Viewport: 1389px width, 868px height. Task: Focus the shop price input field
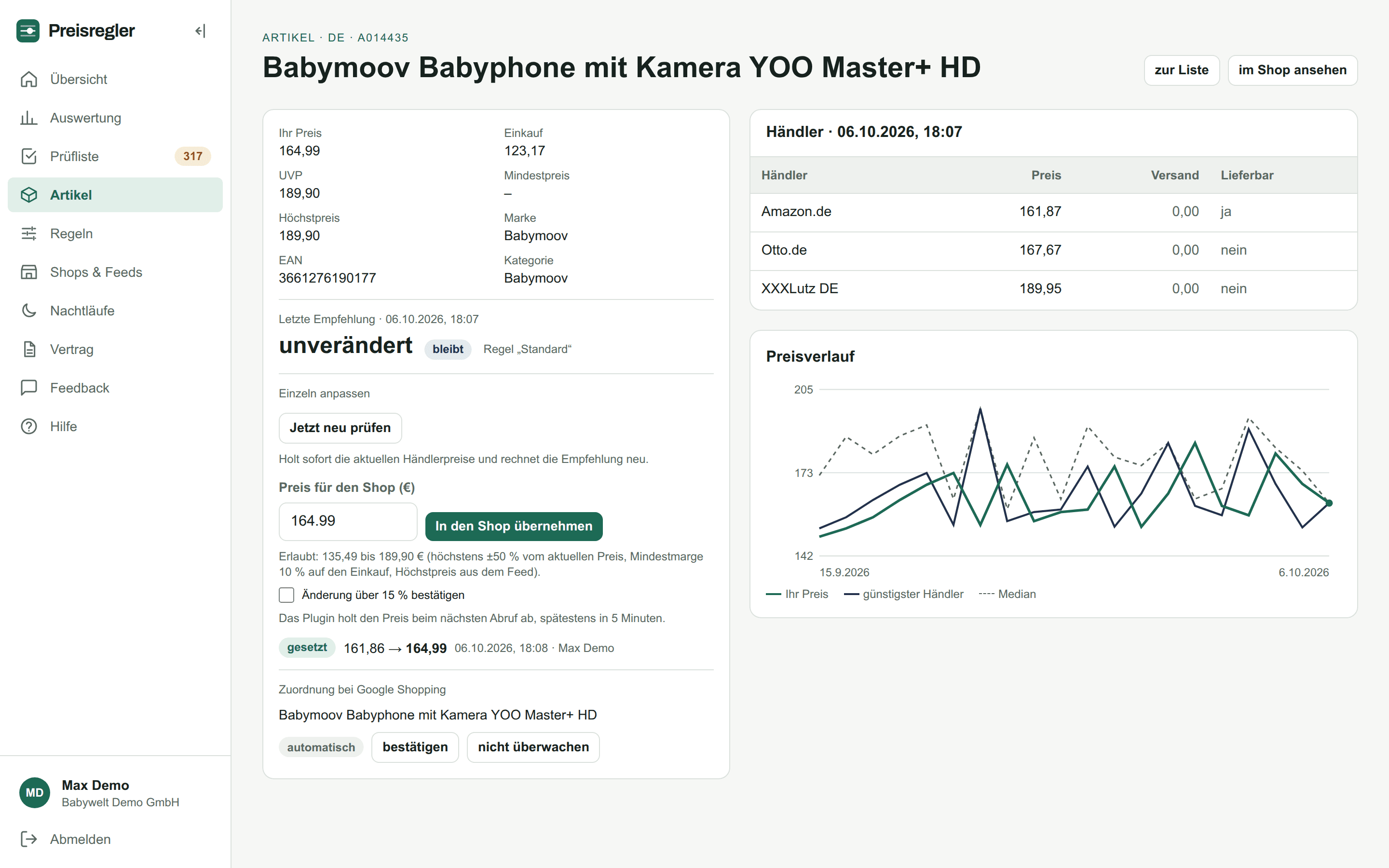click(x=348, y=521)
